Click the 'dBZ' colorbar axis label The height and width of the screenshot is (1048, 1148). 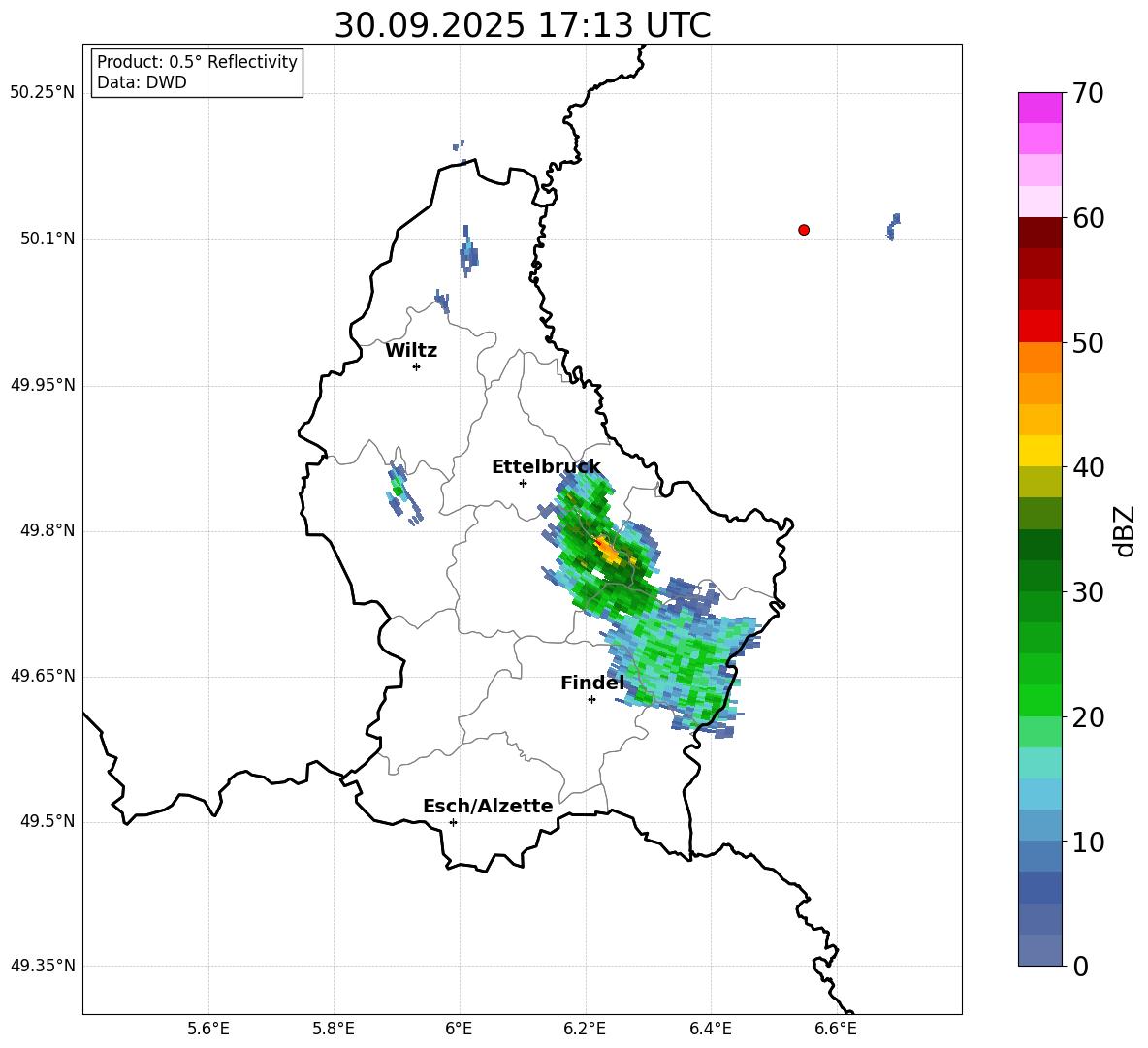(x=1126, y=530)
